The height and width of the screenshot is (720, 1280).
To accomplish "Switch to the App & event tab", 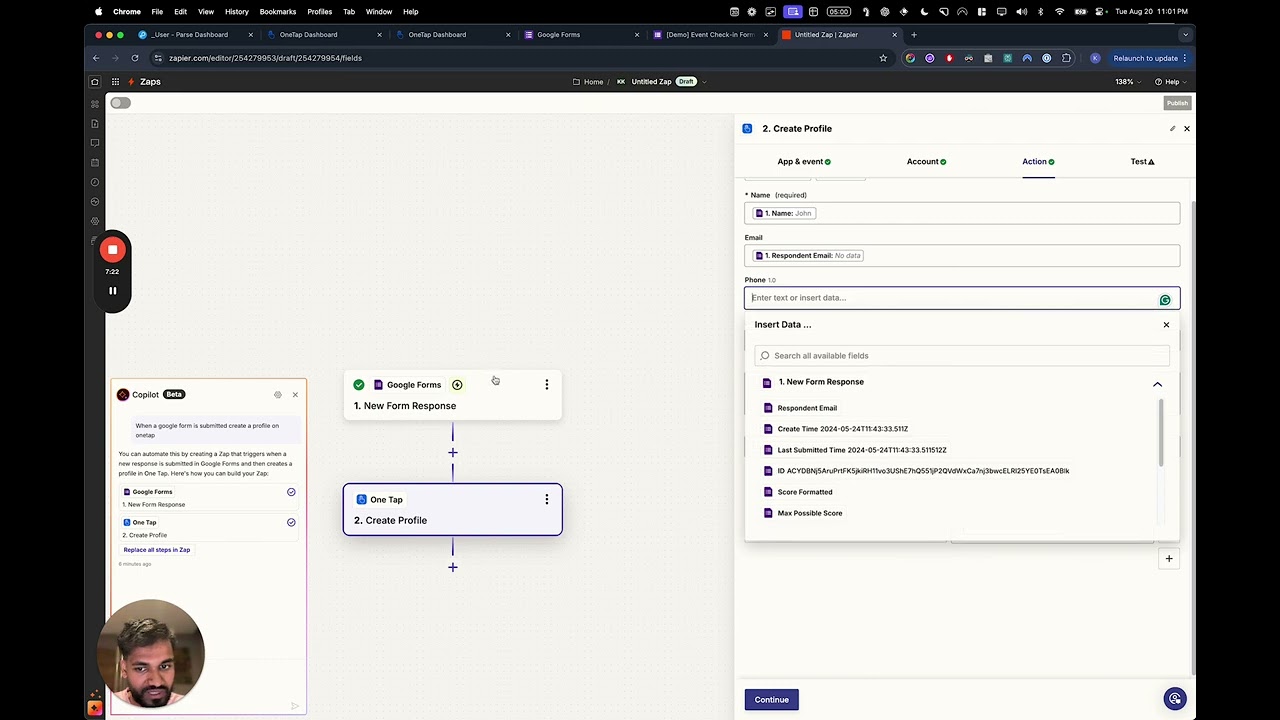I will coord(804,161).
